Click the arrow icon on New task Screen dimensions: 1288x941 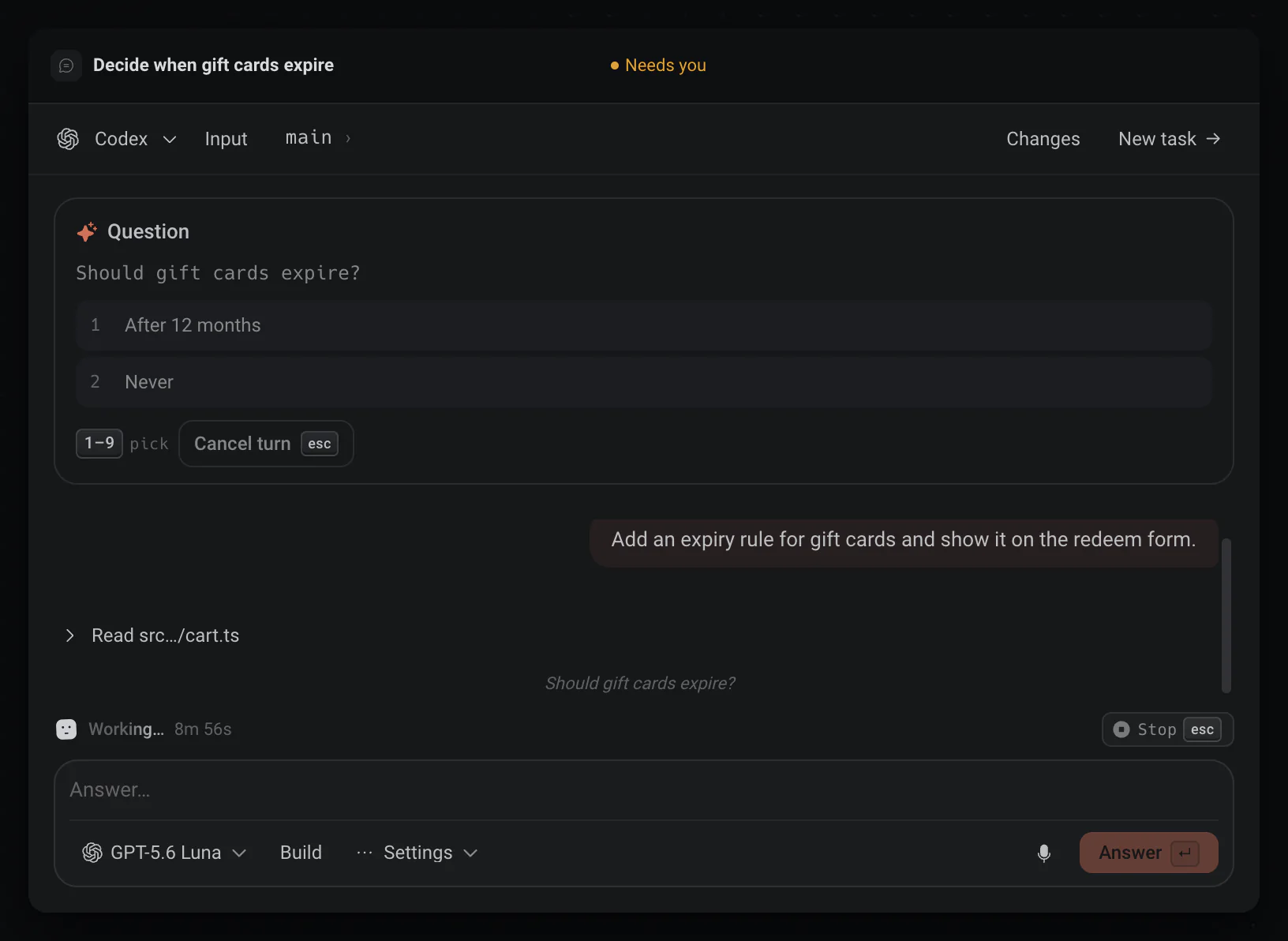click(1214, 139)
